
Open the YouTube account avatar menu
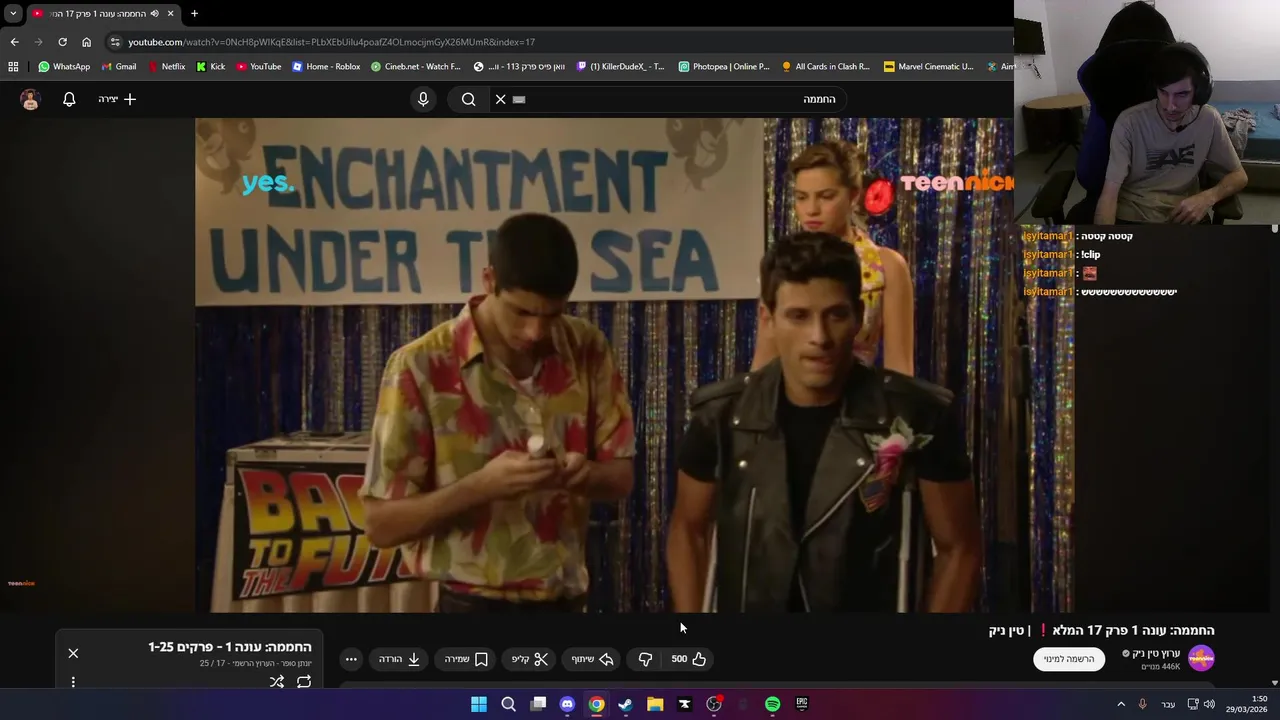tap(30, 99)
